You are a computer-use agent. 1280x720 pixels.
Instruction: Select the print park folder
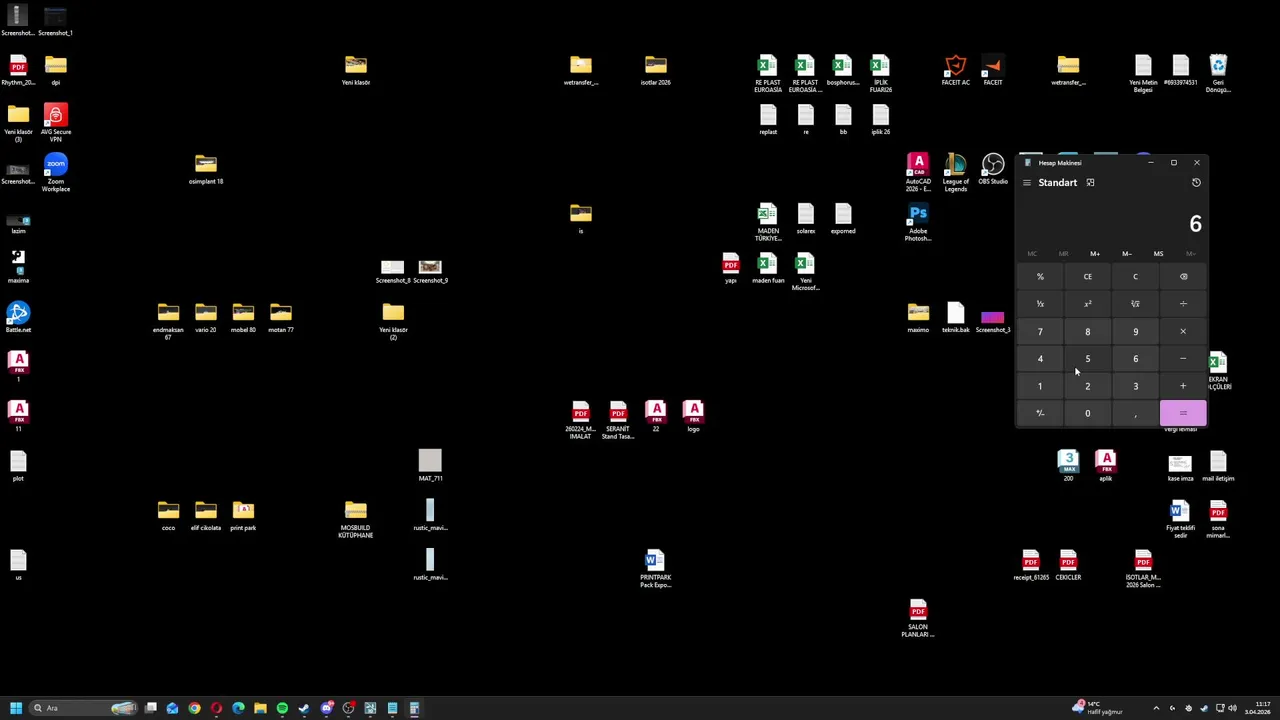coord(243,516)
